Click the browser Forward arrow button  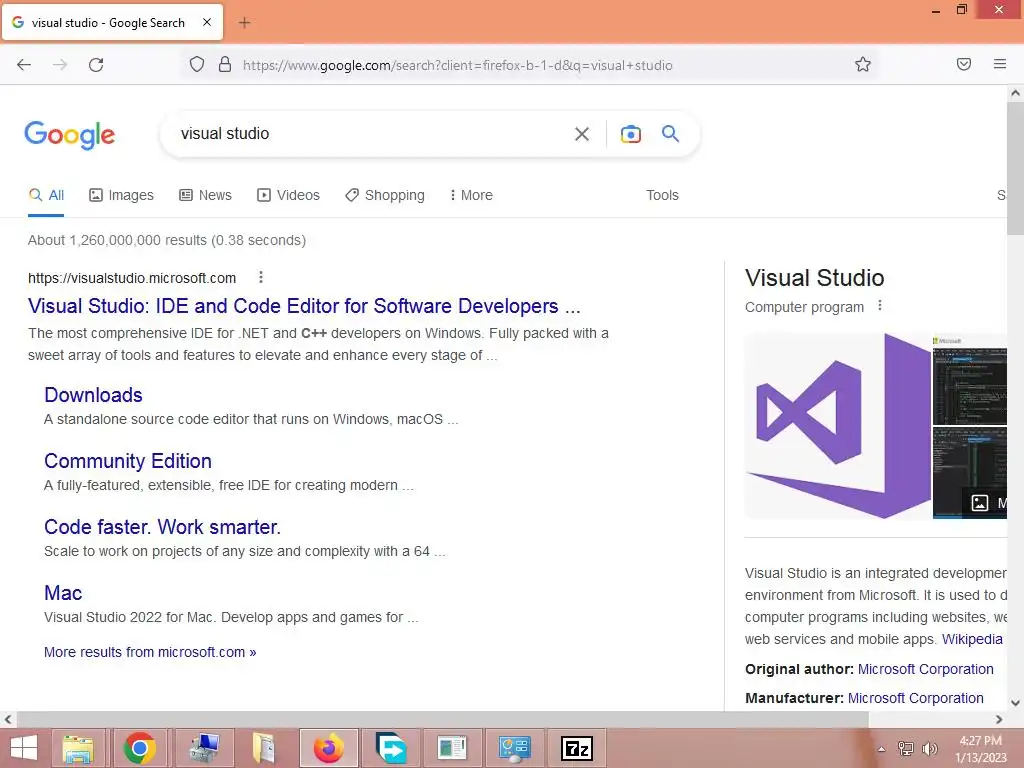pyautogui.click(x=60, y=65)
